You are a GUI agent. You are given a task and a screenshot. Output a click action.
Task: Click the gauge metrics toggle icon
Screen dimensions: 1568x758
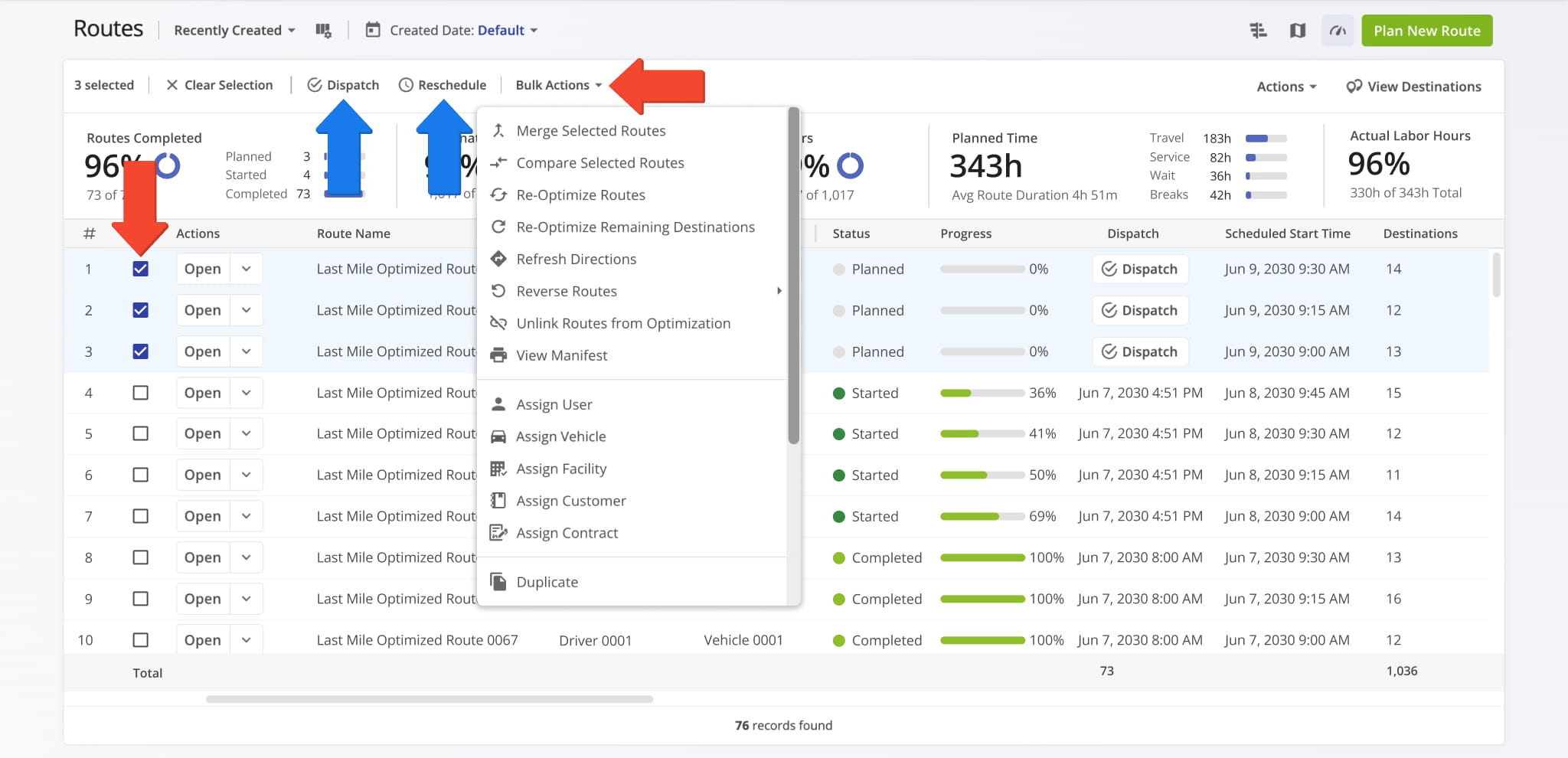coord(1337,31)
